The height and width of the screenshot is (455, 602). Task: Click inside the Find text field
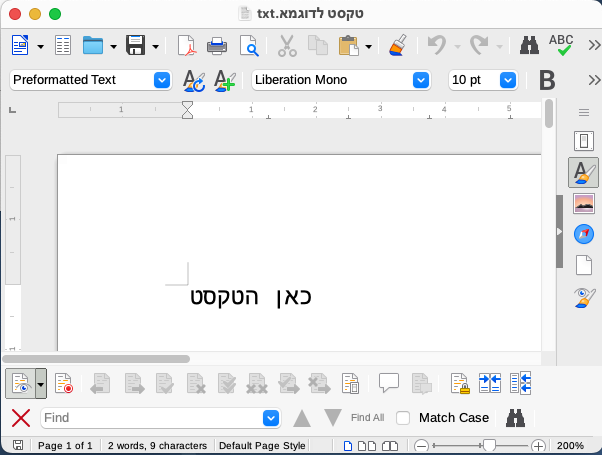point(150,418)
